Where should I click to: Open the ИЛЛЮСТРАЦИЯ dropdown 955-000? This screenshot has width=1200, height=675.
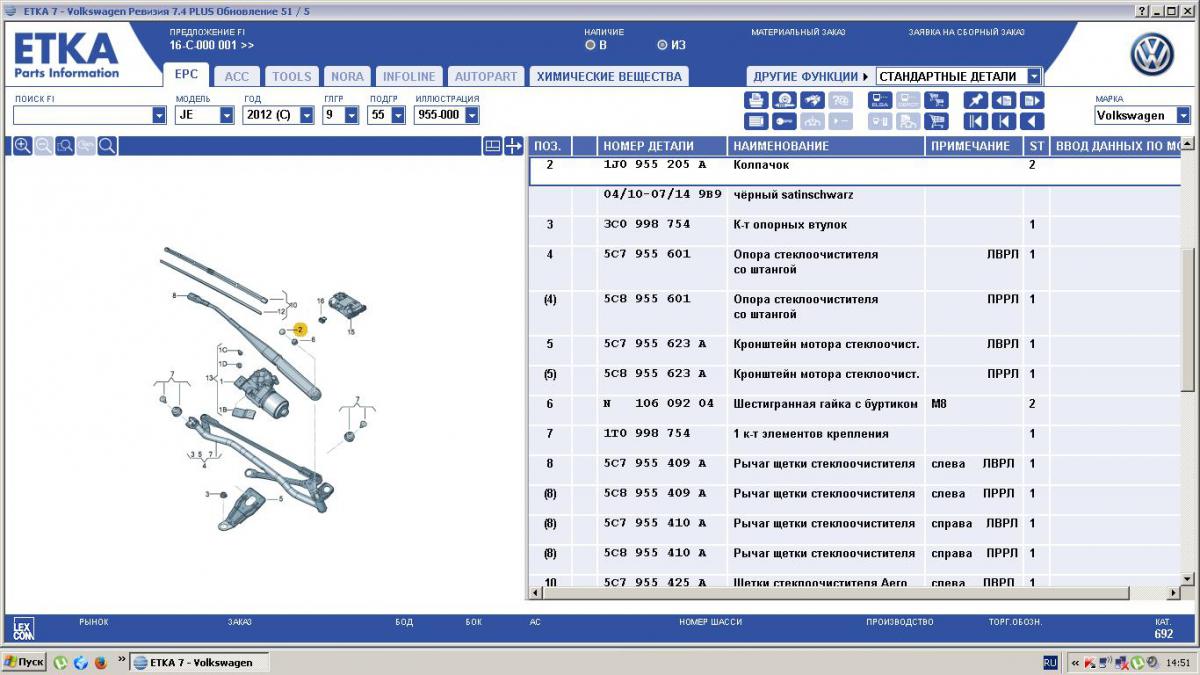471,116
